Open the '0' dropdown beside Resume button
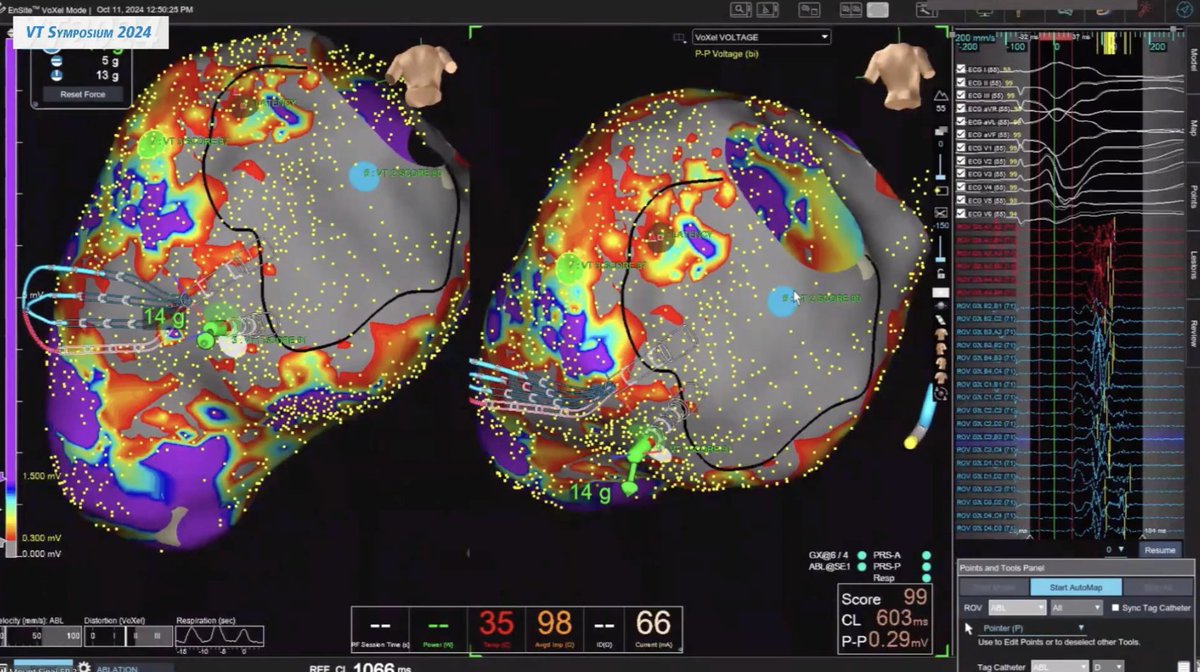 1114,549
